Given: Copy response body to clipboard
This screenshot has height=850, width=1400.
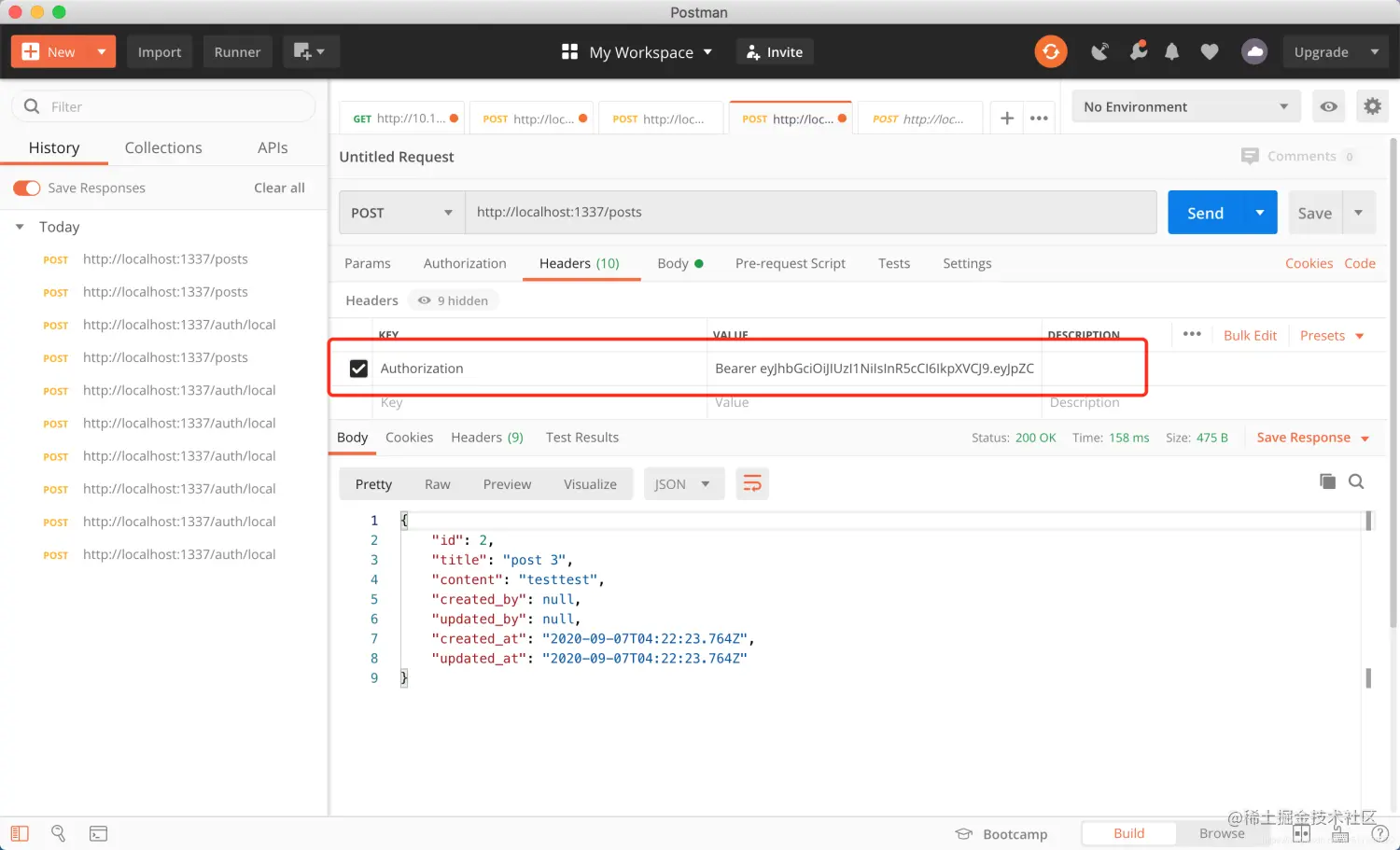Looking at the screenshot, I should click(1327, 481).
